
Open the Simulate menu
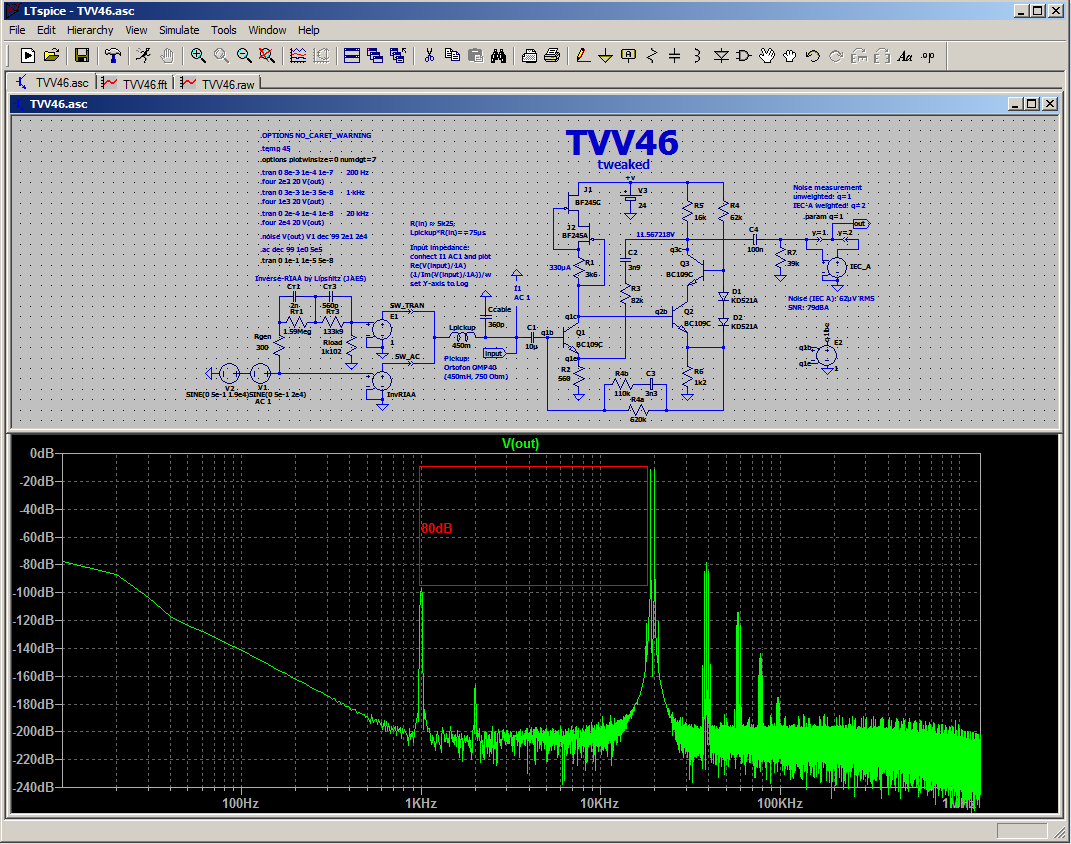tap(179, 30)
